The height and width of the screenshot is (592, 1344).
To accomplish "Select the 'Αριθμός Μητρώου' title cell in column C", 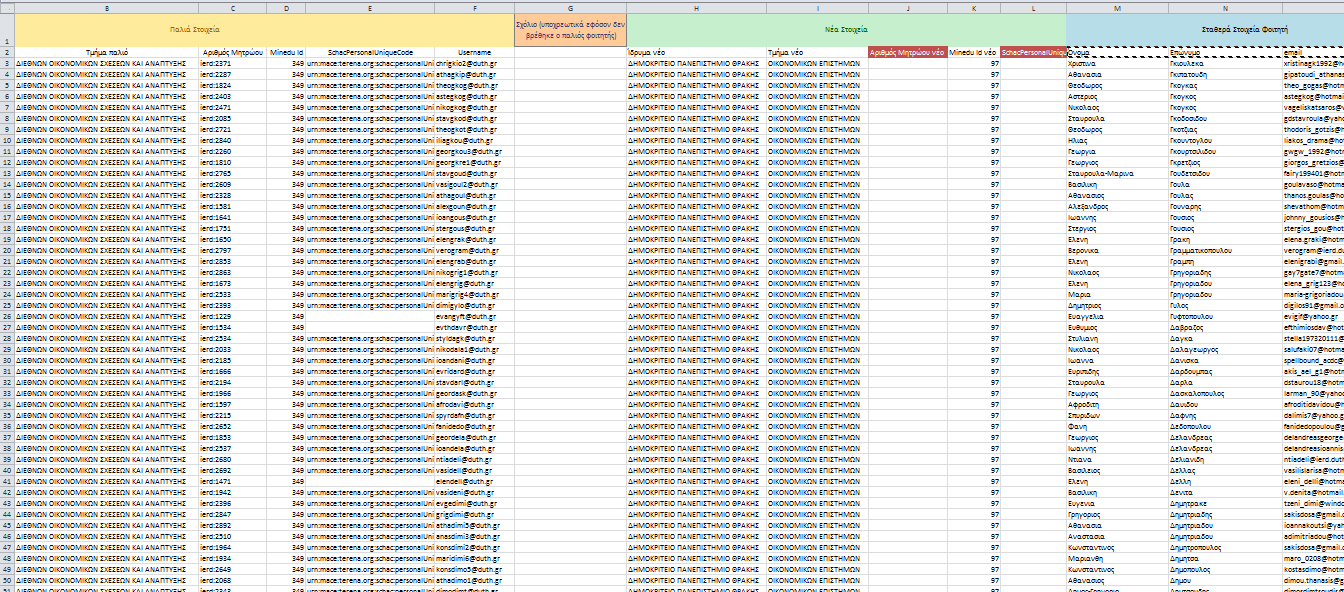I will (x=232, y=51).
